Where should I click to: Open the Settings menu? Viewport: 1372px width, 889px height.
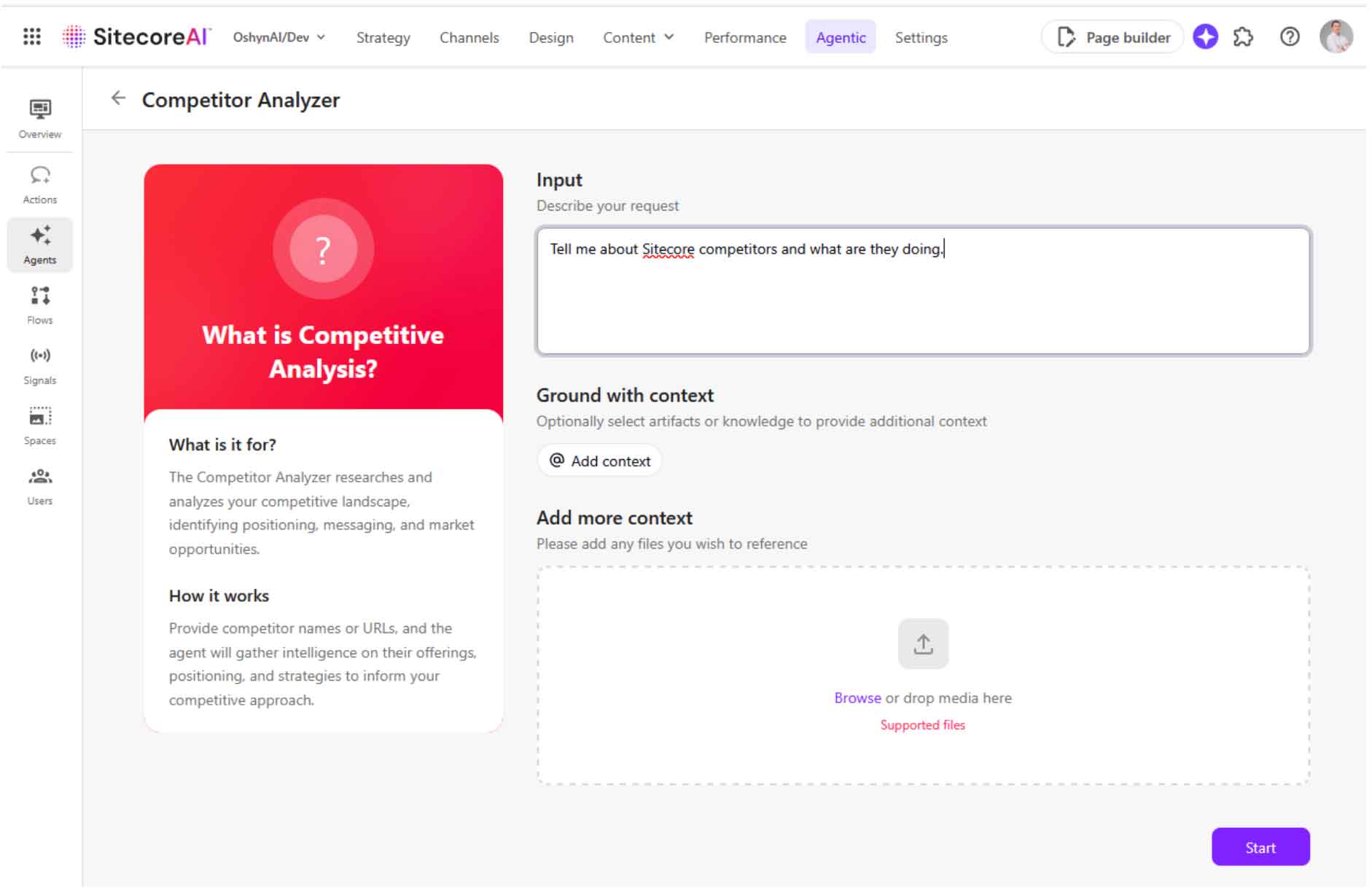921,37
